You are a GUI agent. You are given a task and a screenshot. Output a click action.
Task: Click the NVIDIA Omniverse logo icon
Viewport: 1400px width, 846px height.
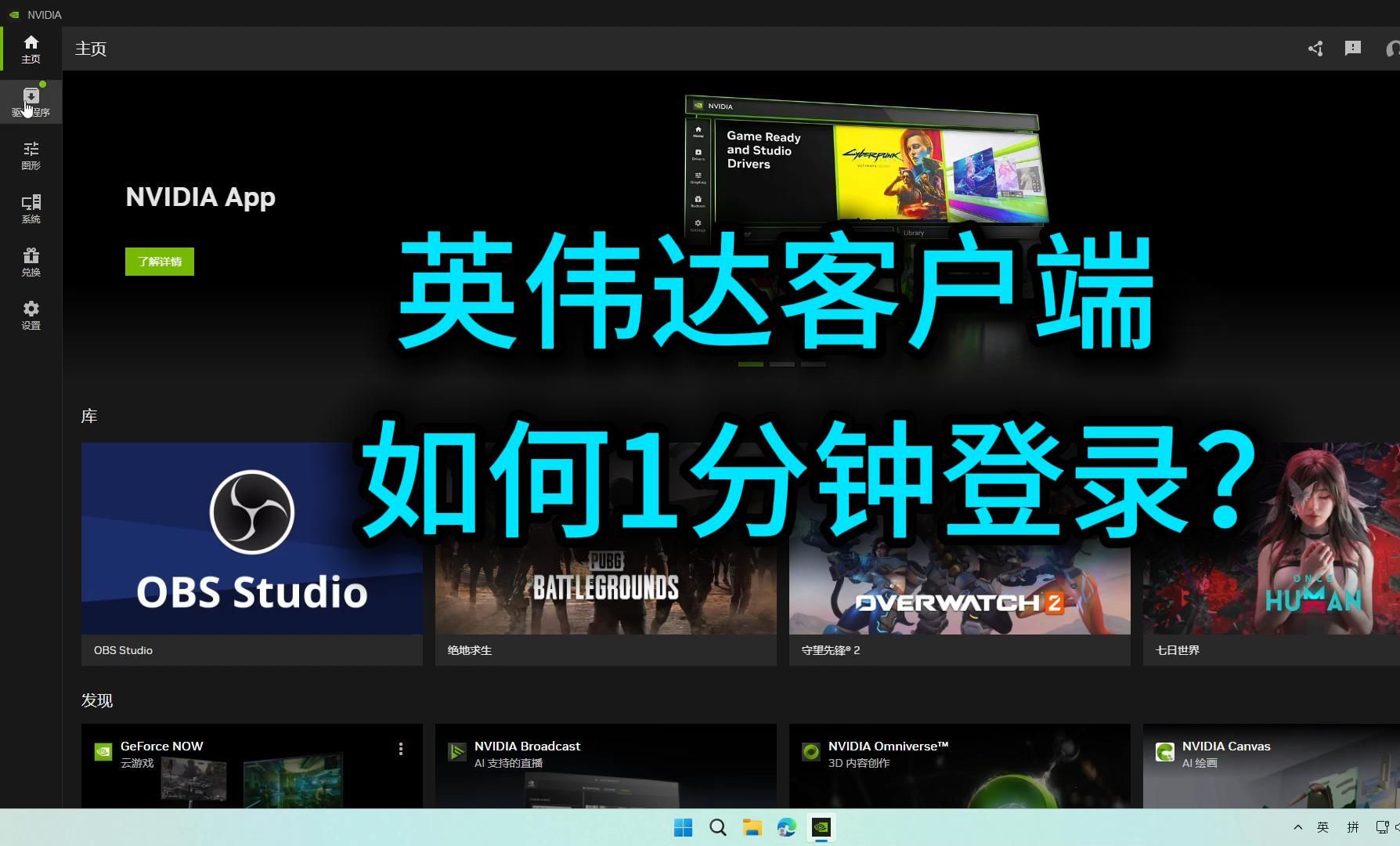coord(811,752)
